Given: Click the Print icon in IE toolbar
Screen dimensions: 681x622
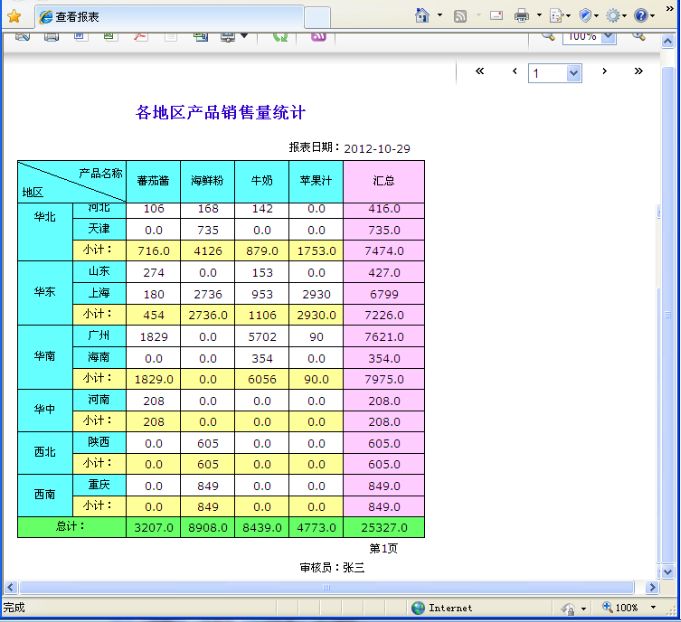Looking at the screenshot, I should pos(521,16).
